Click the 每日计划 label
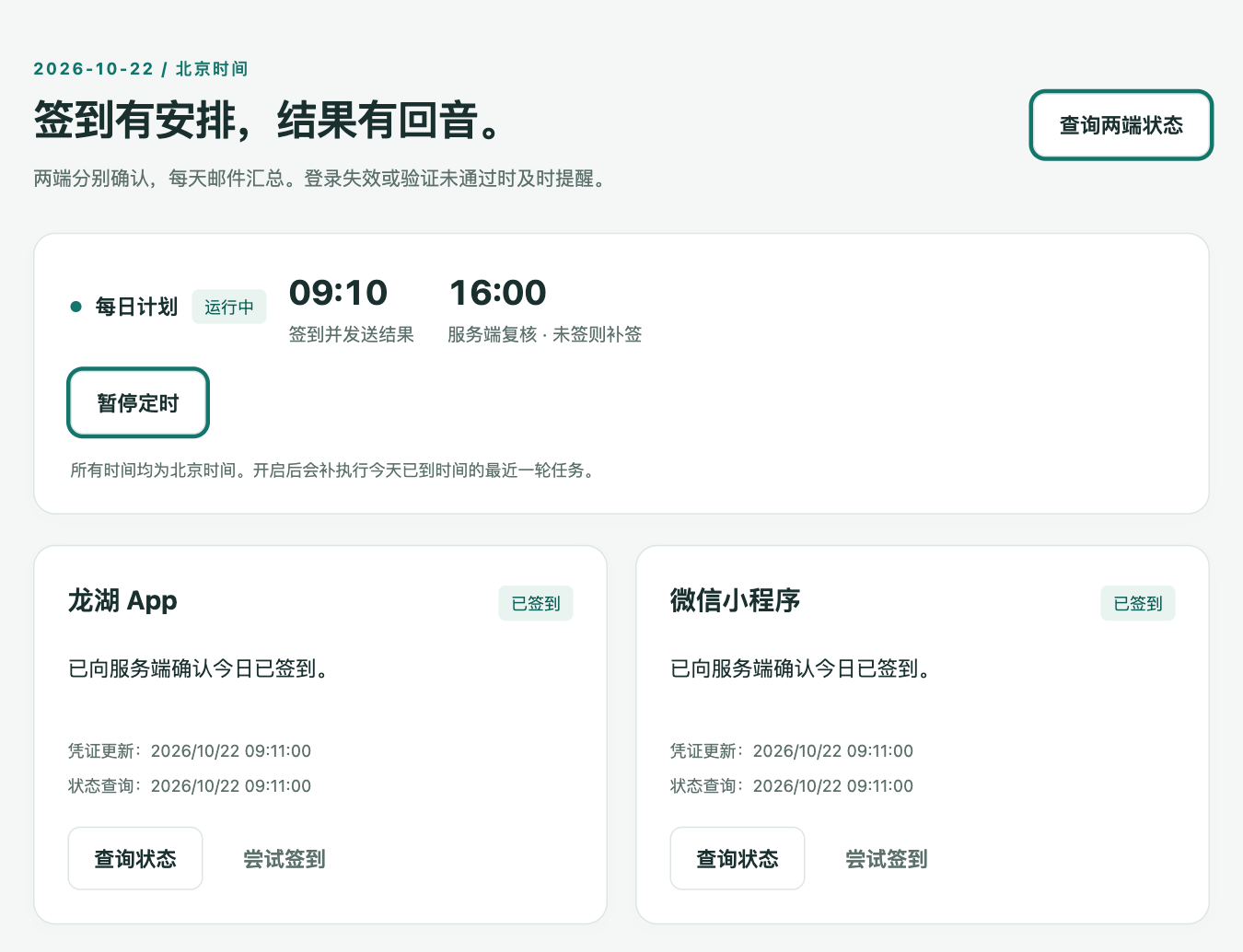This screenshot has width=1243, height=952. 136,307
